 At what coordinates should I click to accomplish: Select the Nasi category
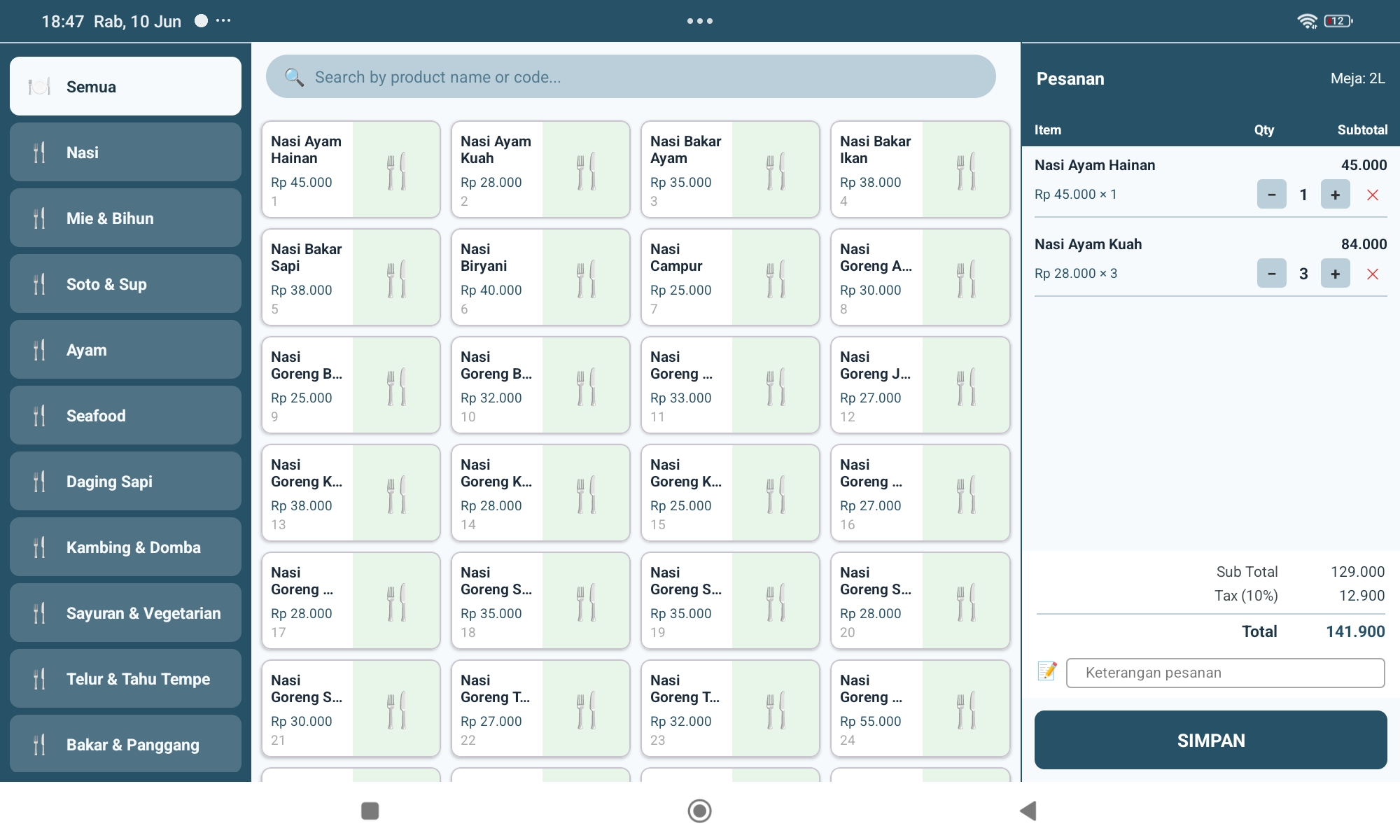(126, 152)
